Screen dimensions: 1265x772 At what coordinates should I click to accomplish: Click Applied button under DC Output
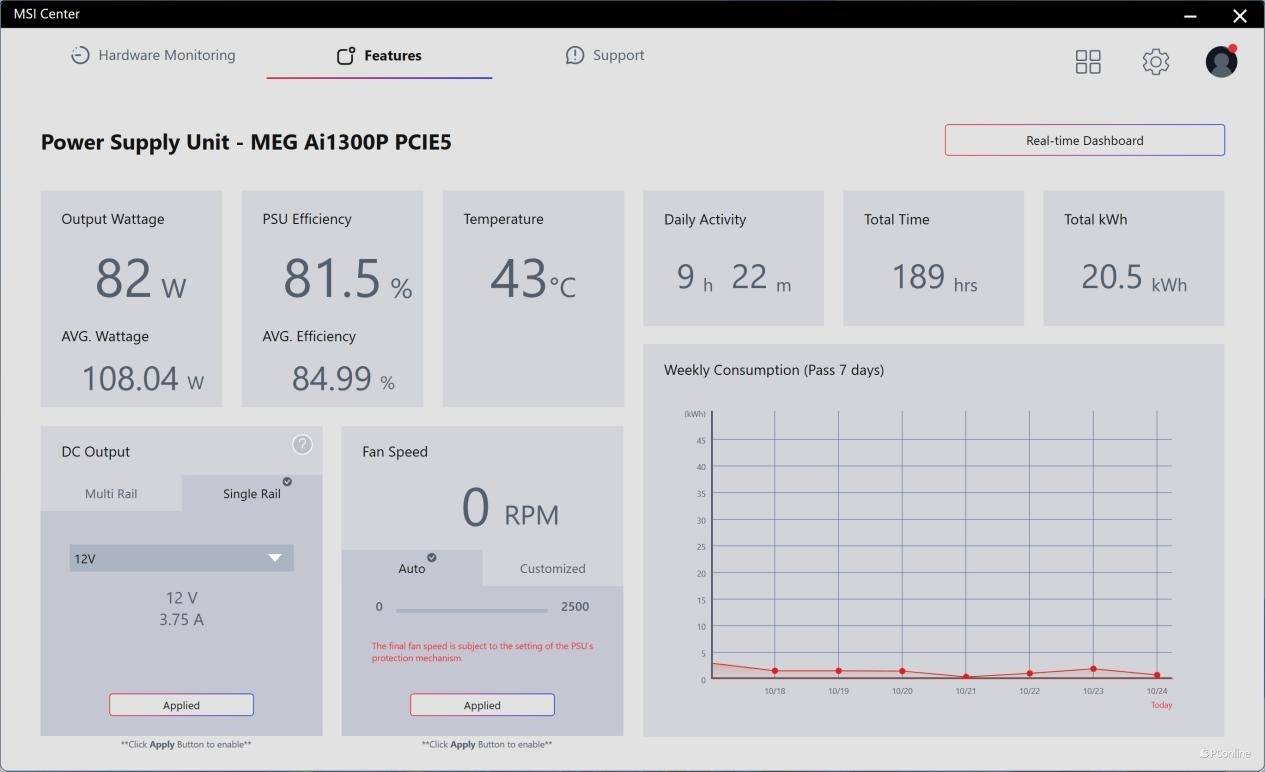tap(181, 705)
